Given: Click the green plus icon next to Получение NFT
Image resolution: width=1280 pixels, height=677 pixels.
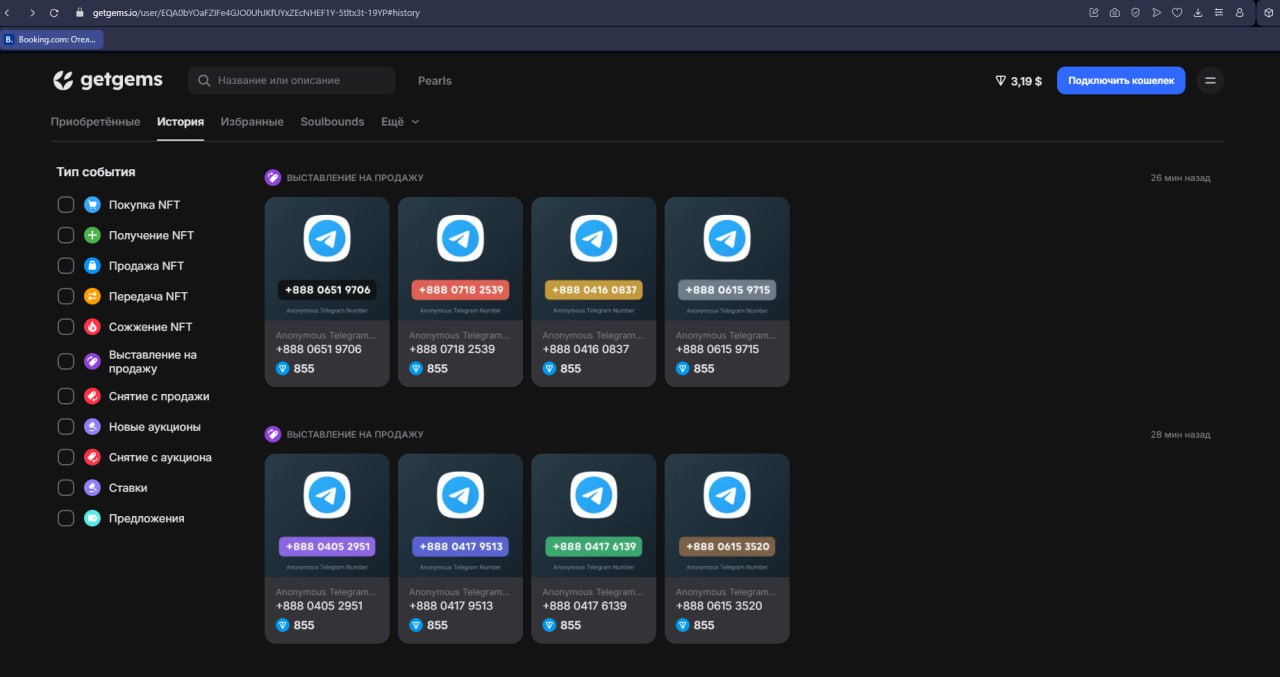Looking at the screenshot, I should click(92, 235).
